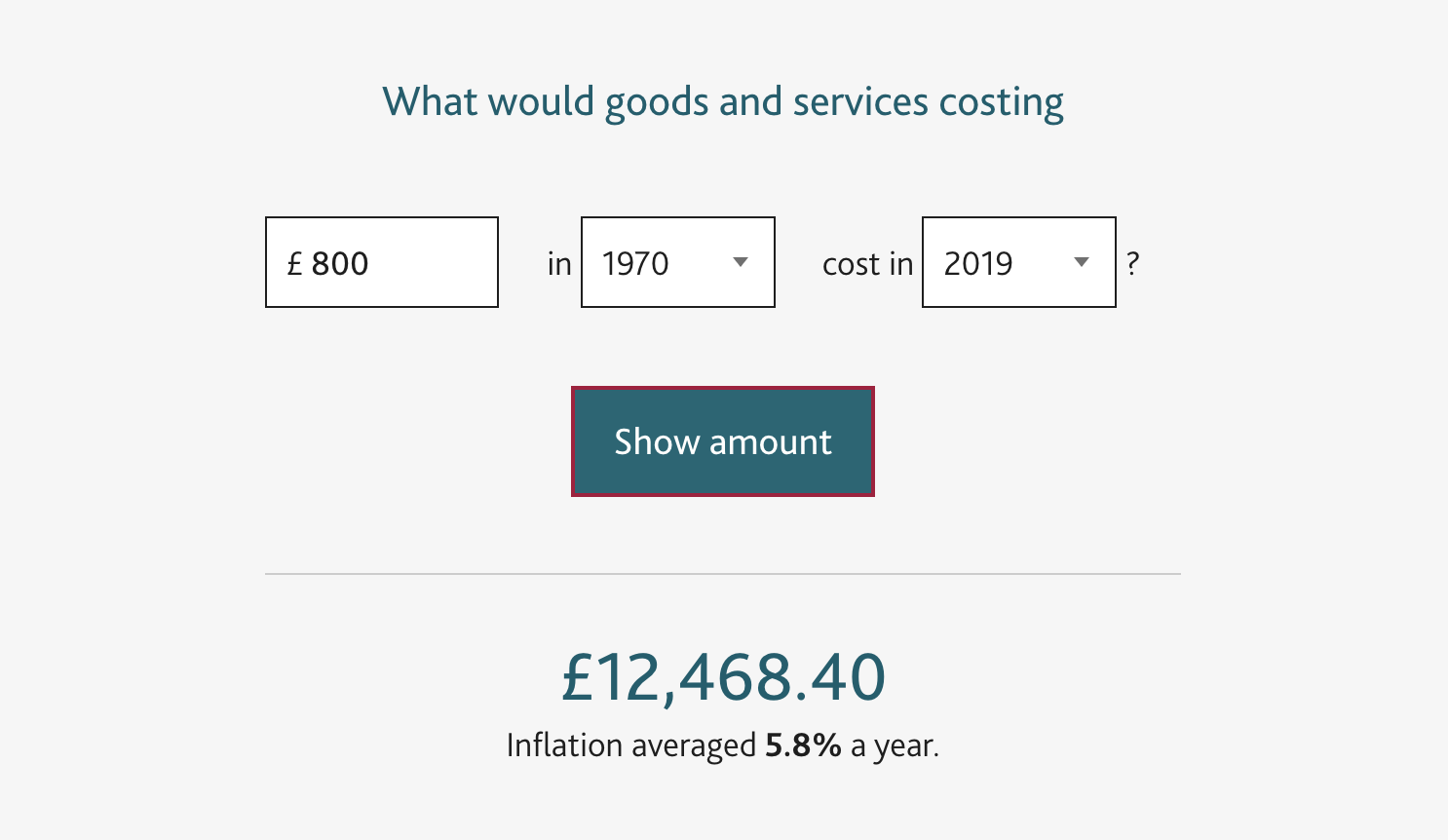Click the question mark after the 2019 selector
This screenshot has width=1448, height=840.
pyautogui.click(x=1132, y=263)
